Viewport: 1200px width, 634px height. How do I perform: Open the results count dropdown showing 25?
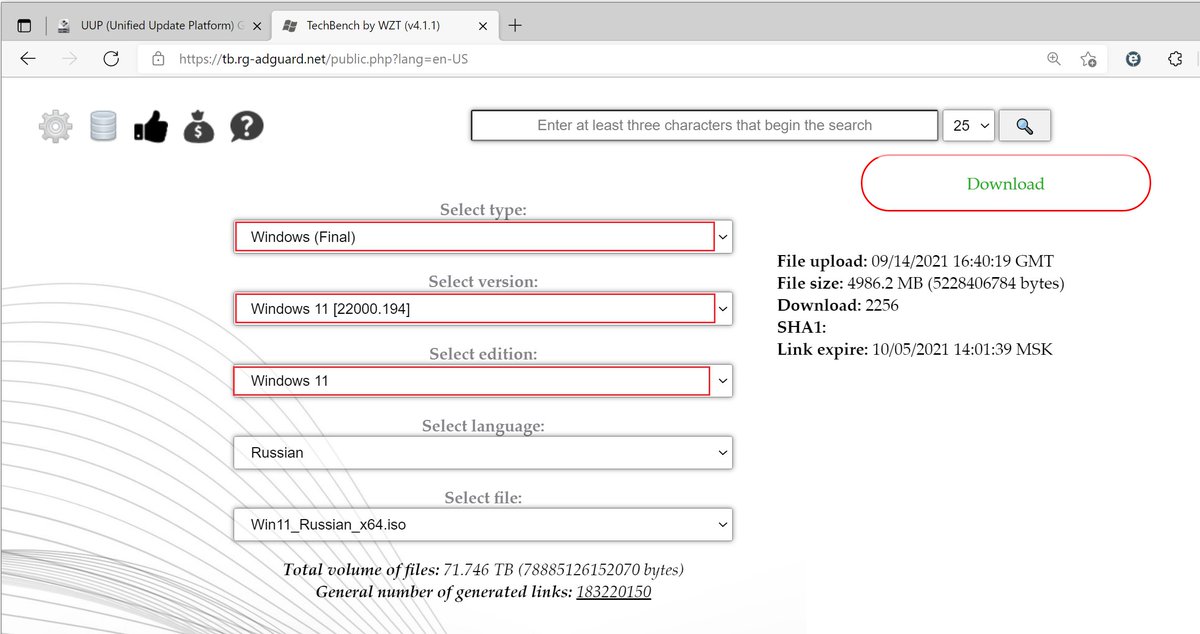(x=969, y=125)
